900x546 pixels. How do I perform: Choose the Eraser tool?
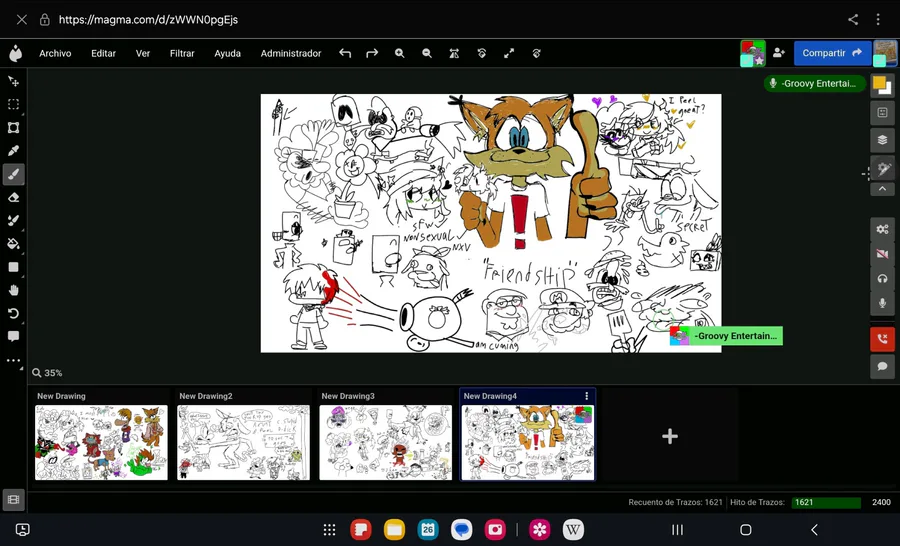pos(13,198)
